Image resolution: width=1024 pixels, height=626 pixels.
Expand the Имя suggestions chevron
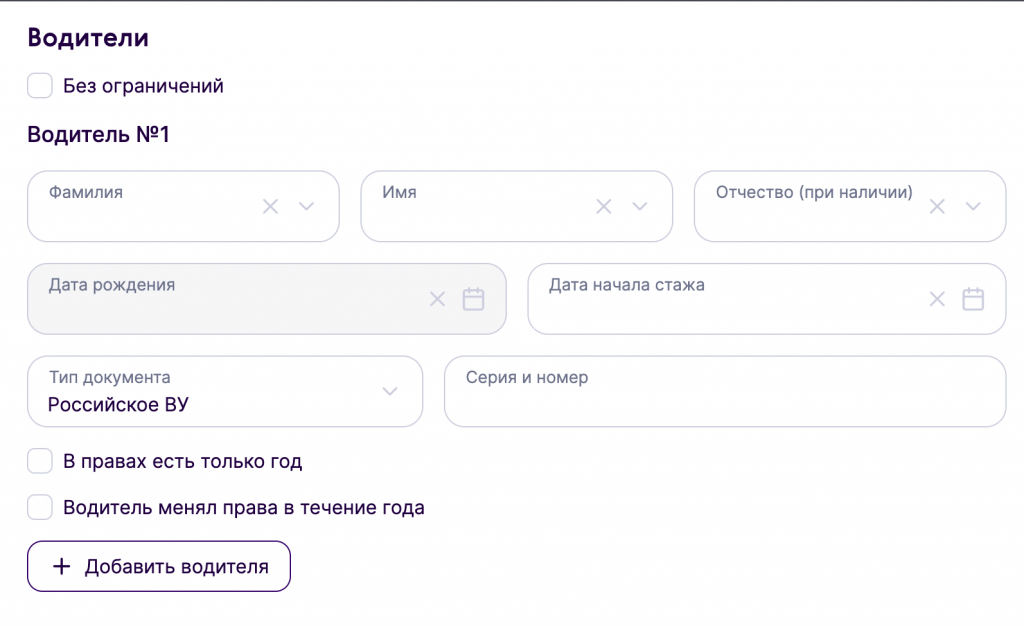click(640, 207)
